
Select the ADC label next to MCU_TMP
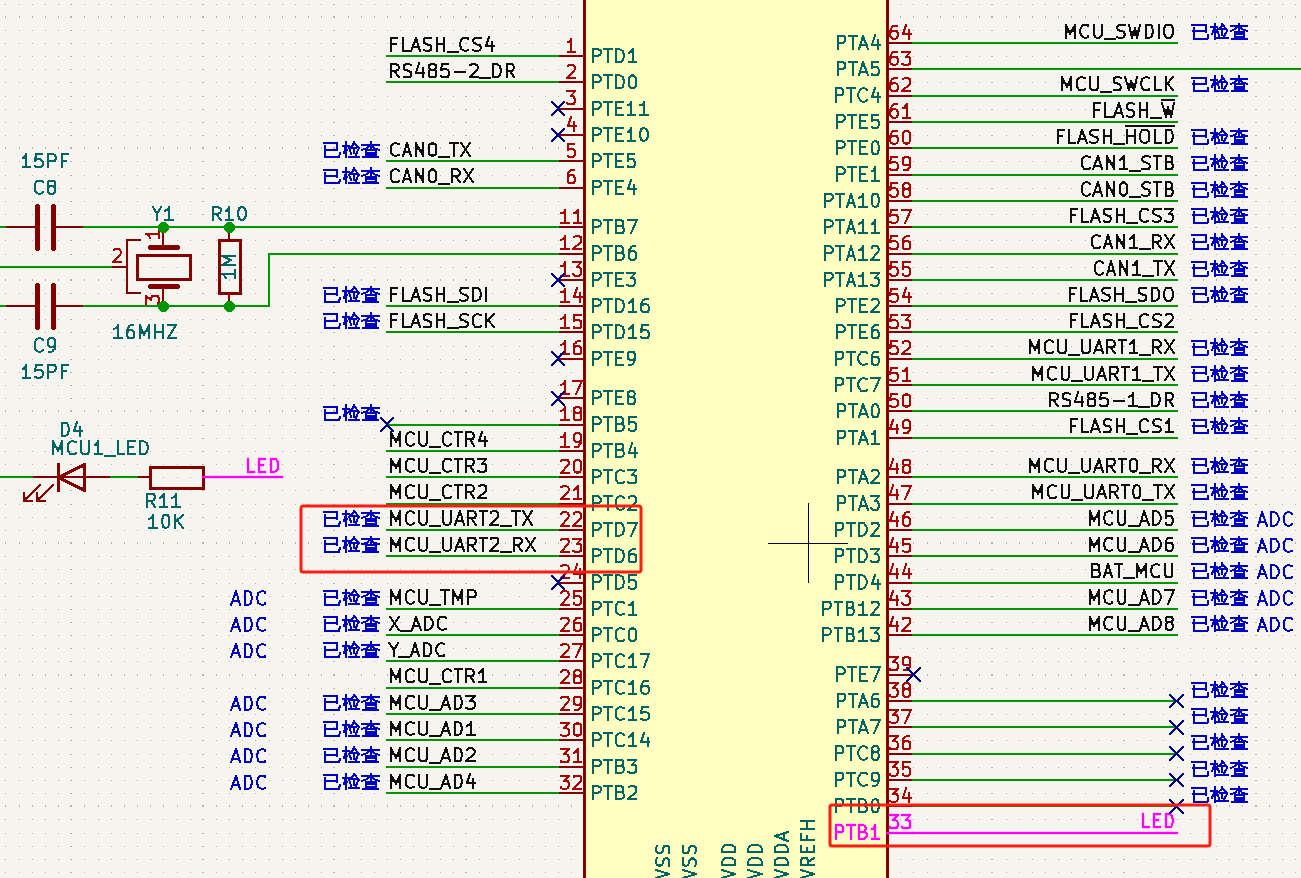247,598
